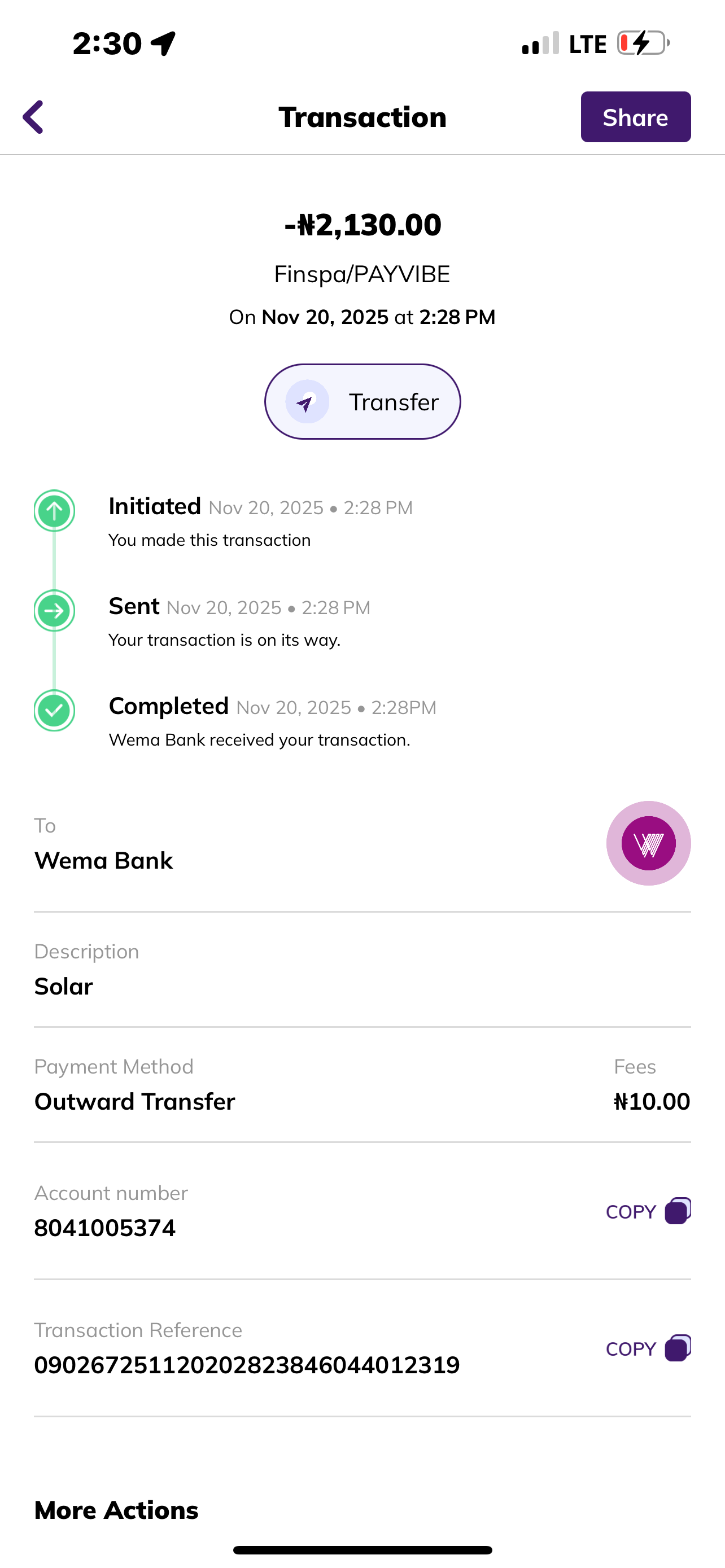
Task: Tap the Sent right-arrow status icon
Action: [x=54, y=611]
